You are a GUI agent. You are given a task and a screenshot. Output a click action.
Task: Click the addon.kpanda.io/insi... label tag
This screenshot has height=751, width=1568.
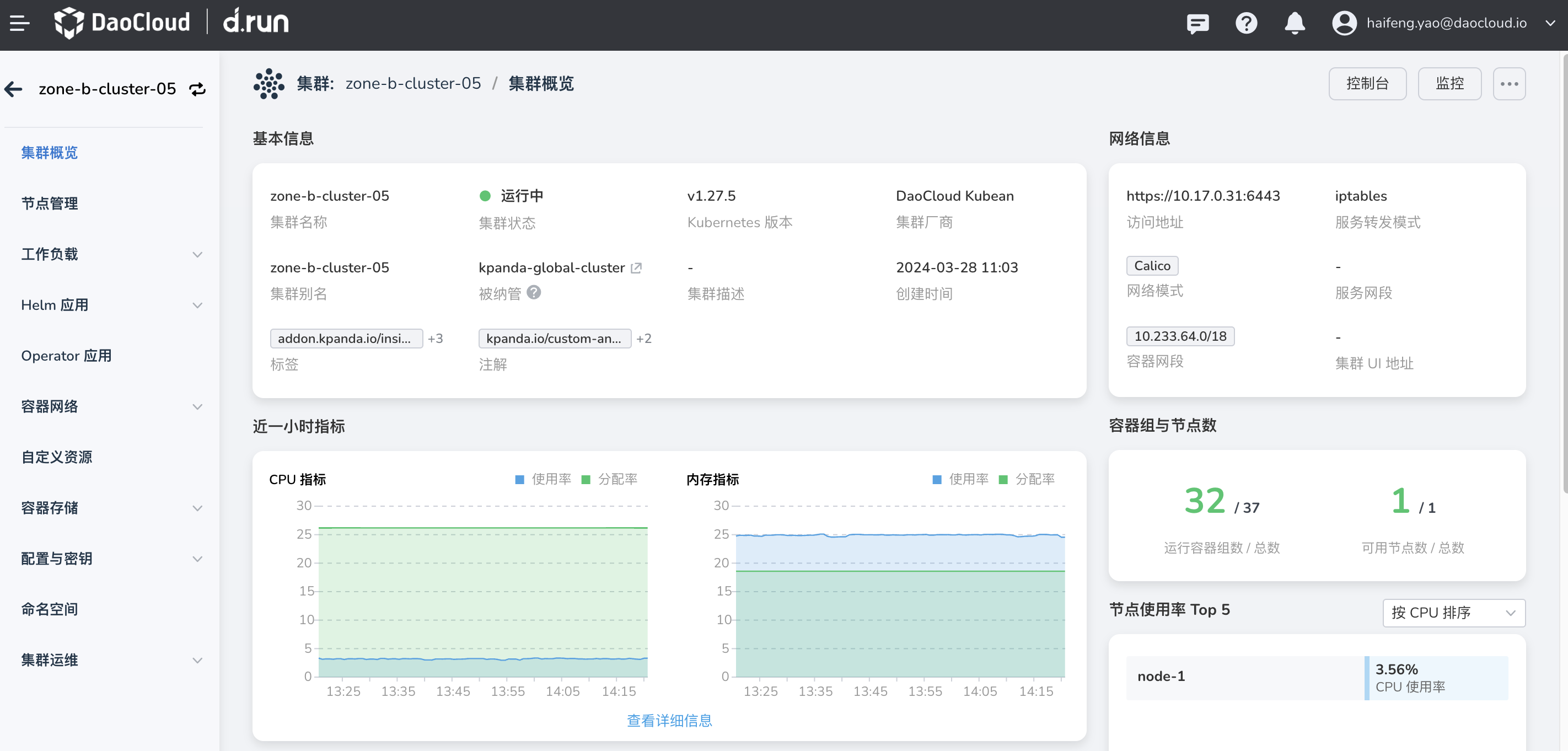346,339
